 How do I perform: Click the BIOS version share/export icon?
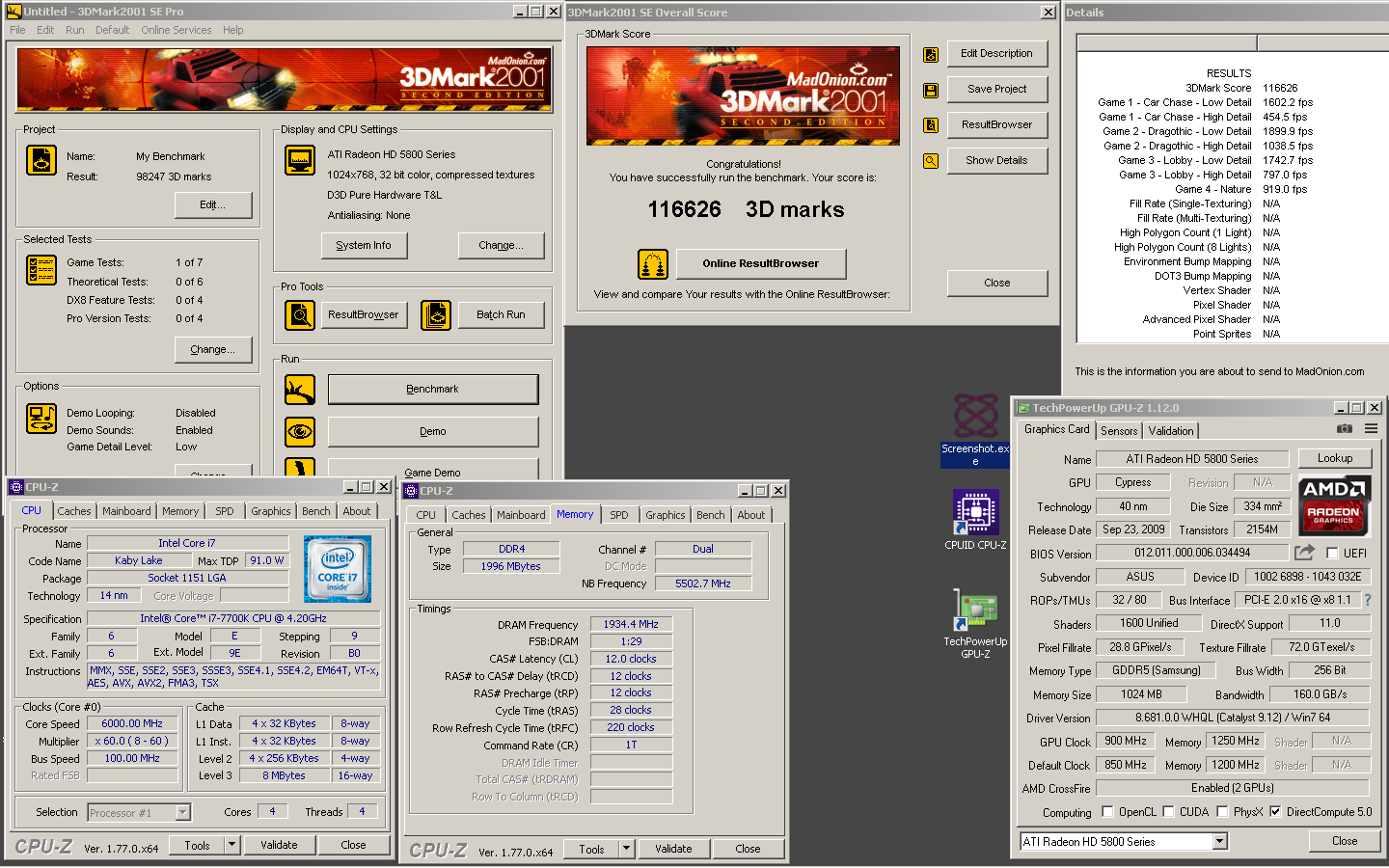(x=1304, y=553)
